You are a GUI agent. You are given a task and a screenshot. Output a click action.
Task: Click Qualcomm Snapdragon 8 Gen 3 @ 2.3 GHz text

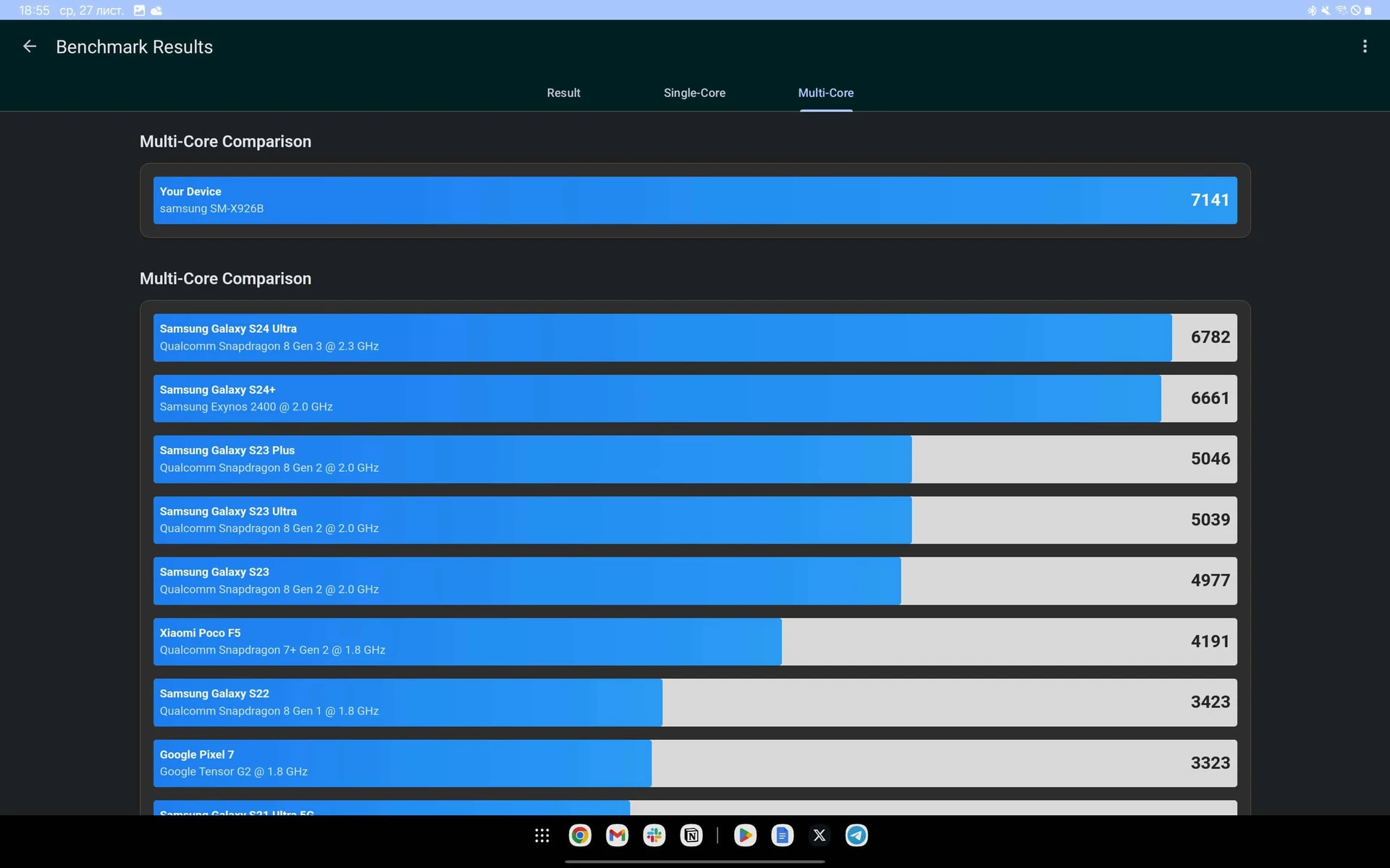(x=269, y=346)
